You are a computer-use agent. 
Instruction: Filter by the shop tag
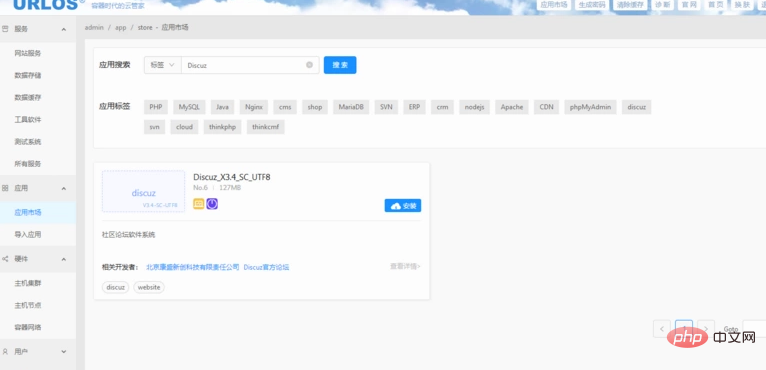(x=315, y=107)
